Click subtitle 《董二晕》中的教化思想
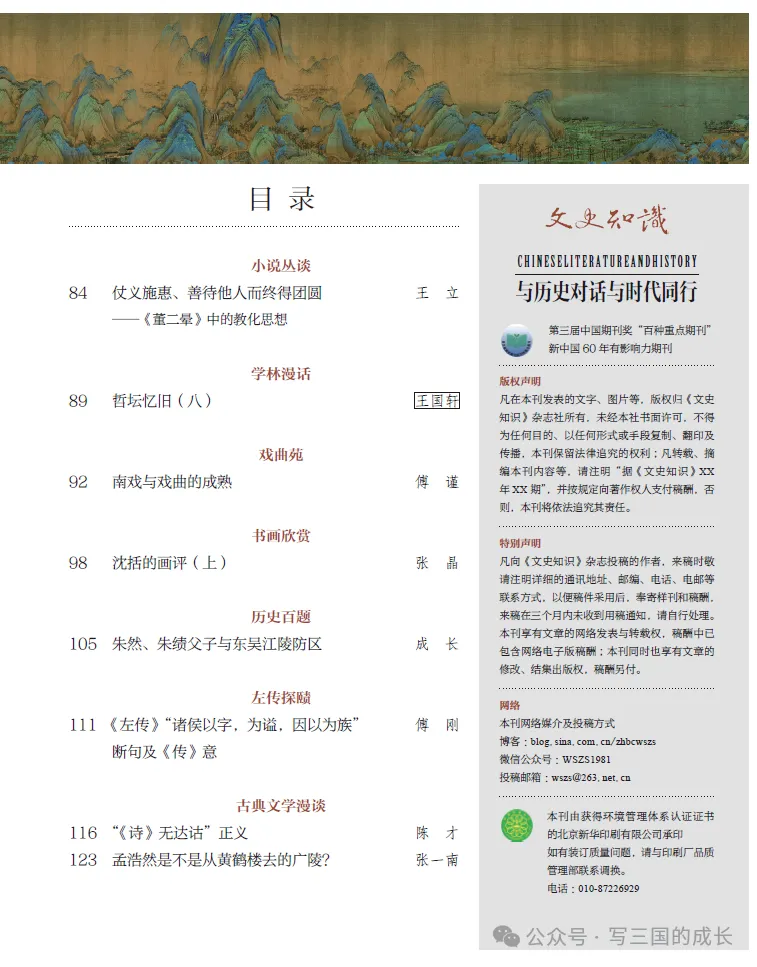 click(200, 319)
